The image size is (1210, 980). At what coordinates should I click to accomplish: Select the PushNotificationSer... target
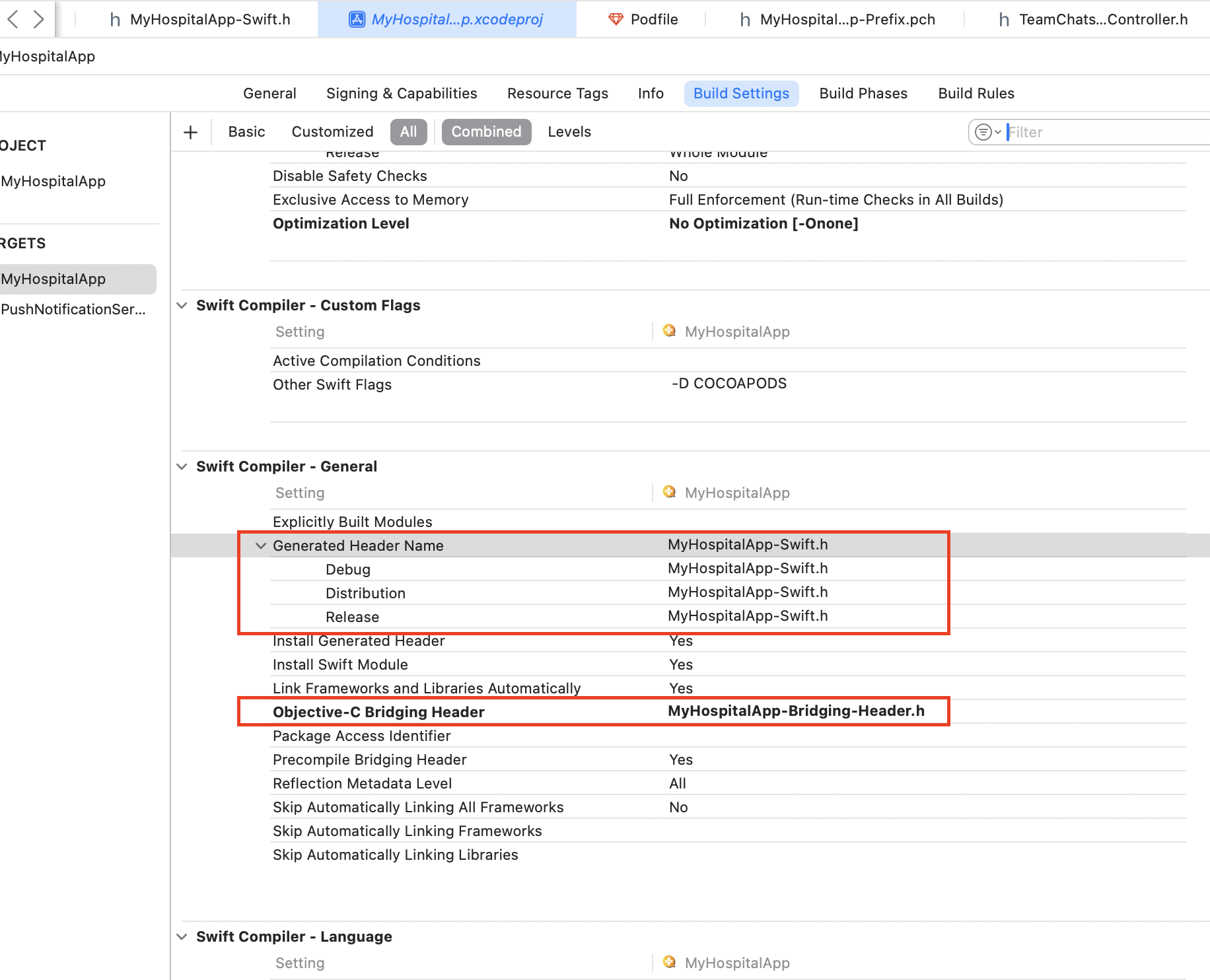(73, 309)
